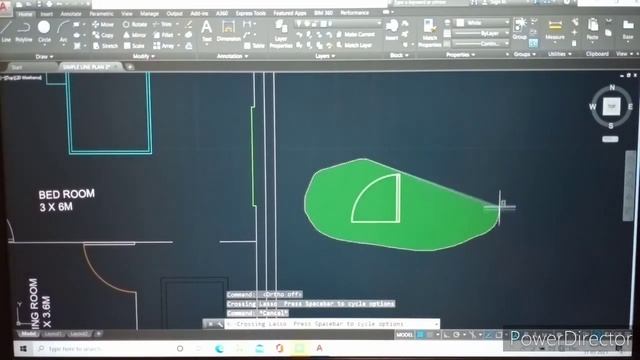The height and width of the screenshot is (360, 640).
Task: Open the White object color dropdown
Action: [x=482, y=23]
